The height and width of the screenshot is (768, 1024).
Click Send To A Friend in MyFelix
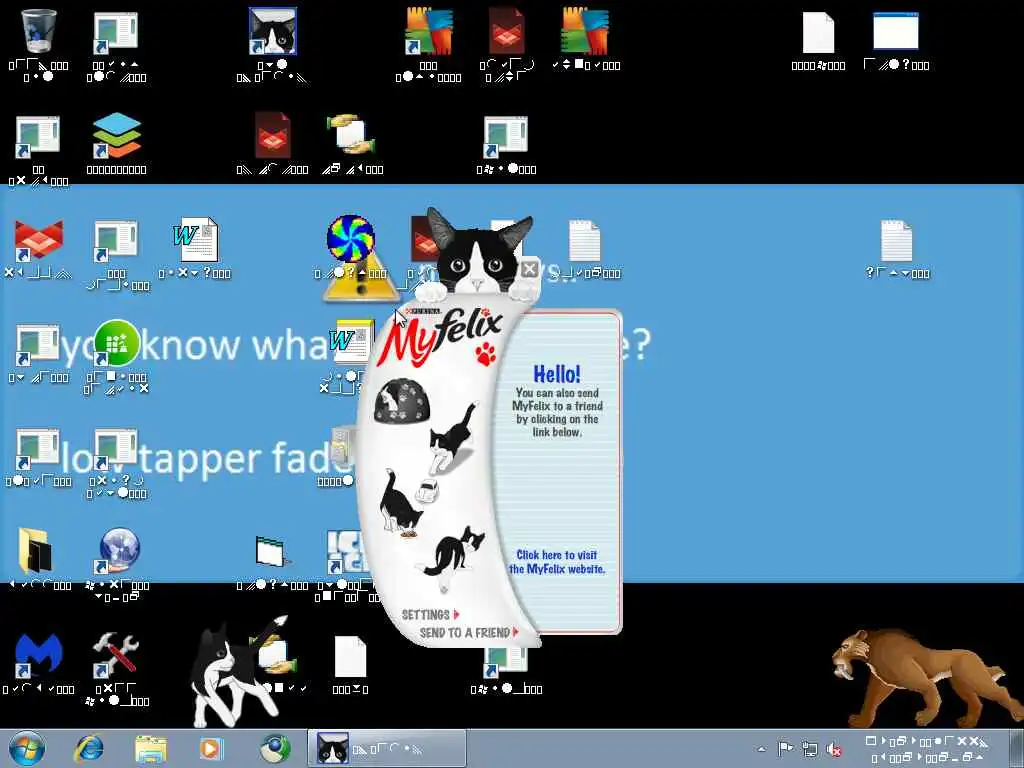(469, 632)
